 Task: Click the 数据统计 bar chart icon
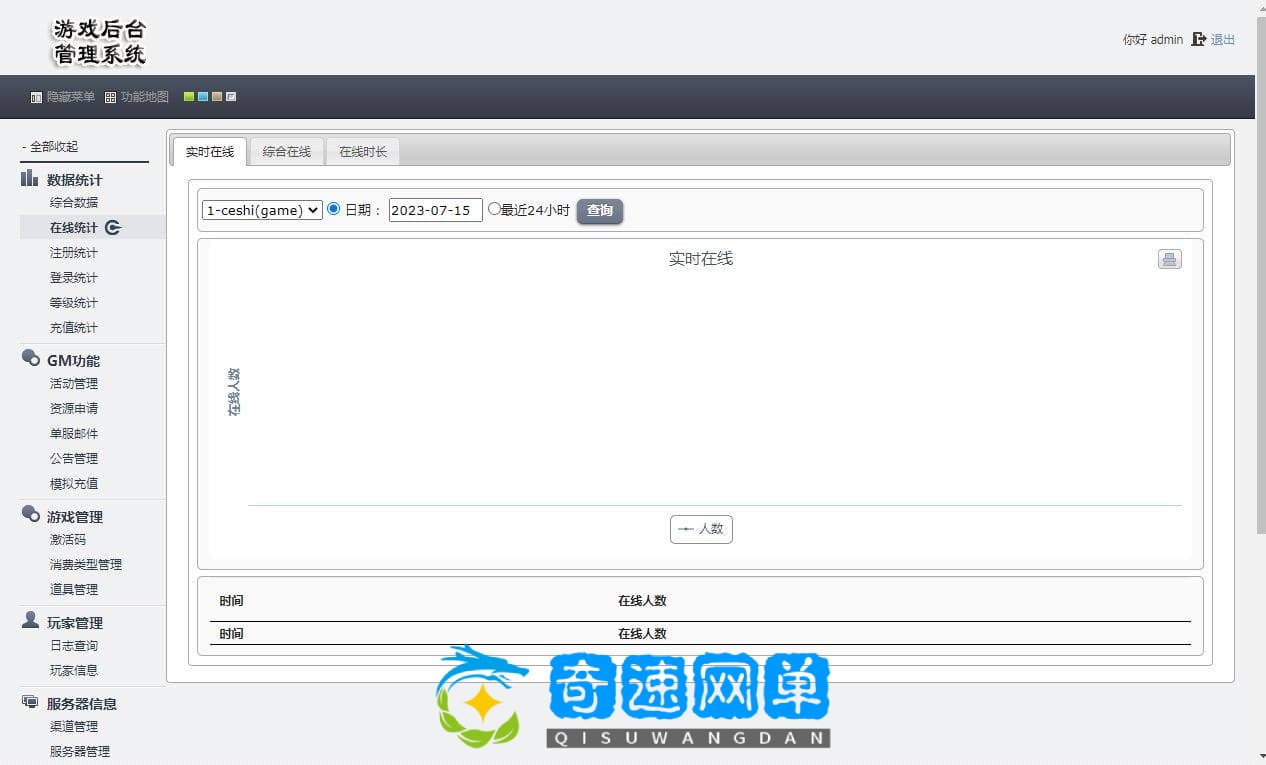point(30,179)
